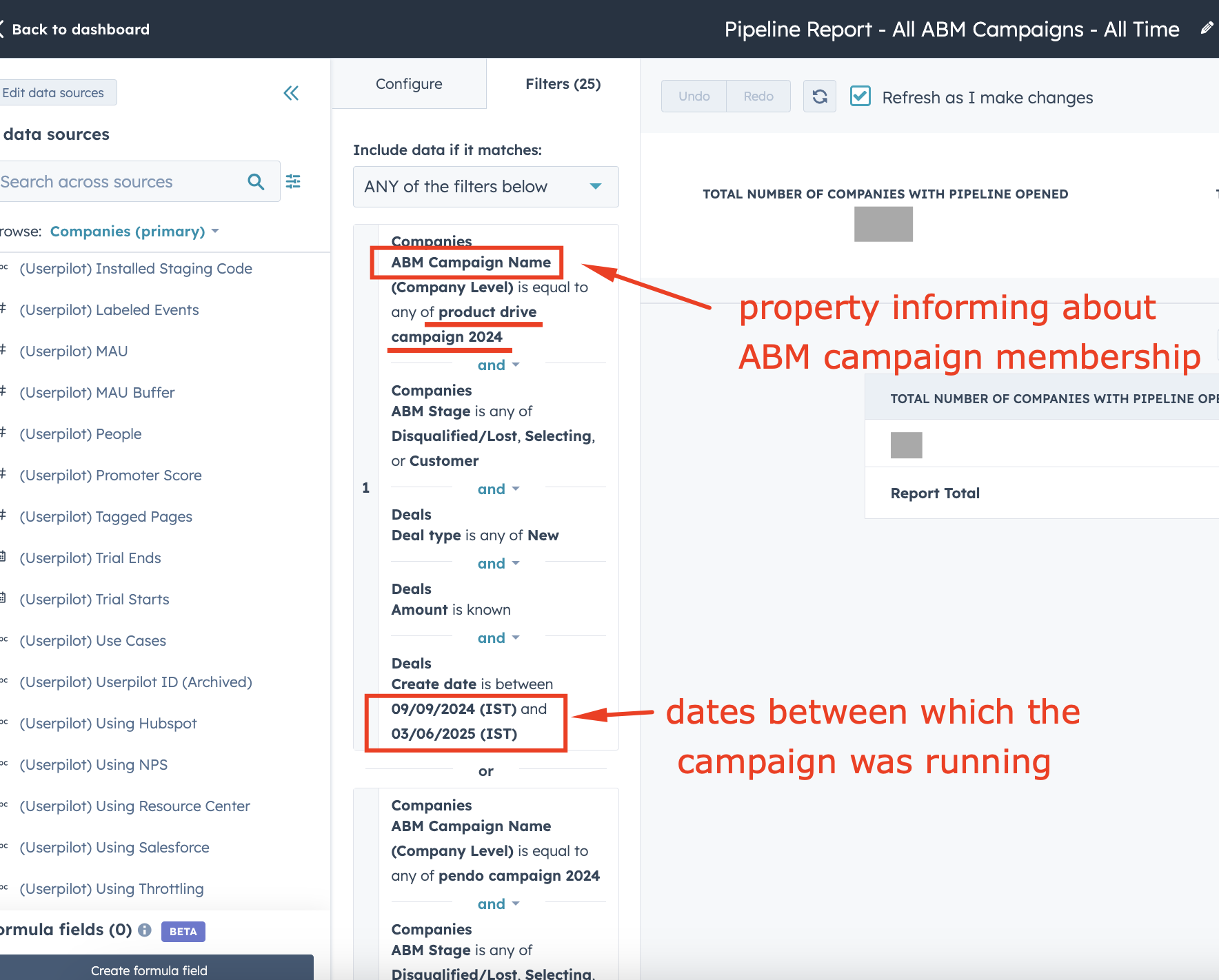
Task: Switch to the Configure tab
Action: (x=409, y=84)
